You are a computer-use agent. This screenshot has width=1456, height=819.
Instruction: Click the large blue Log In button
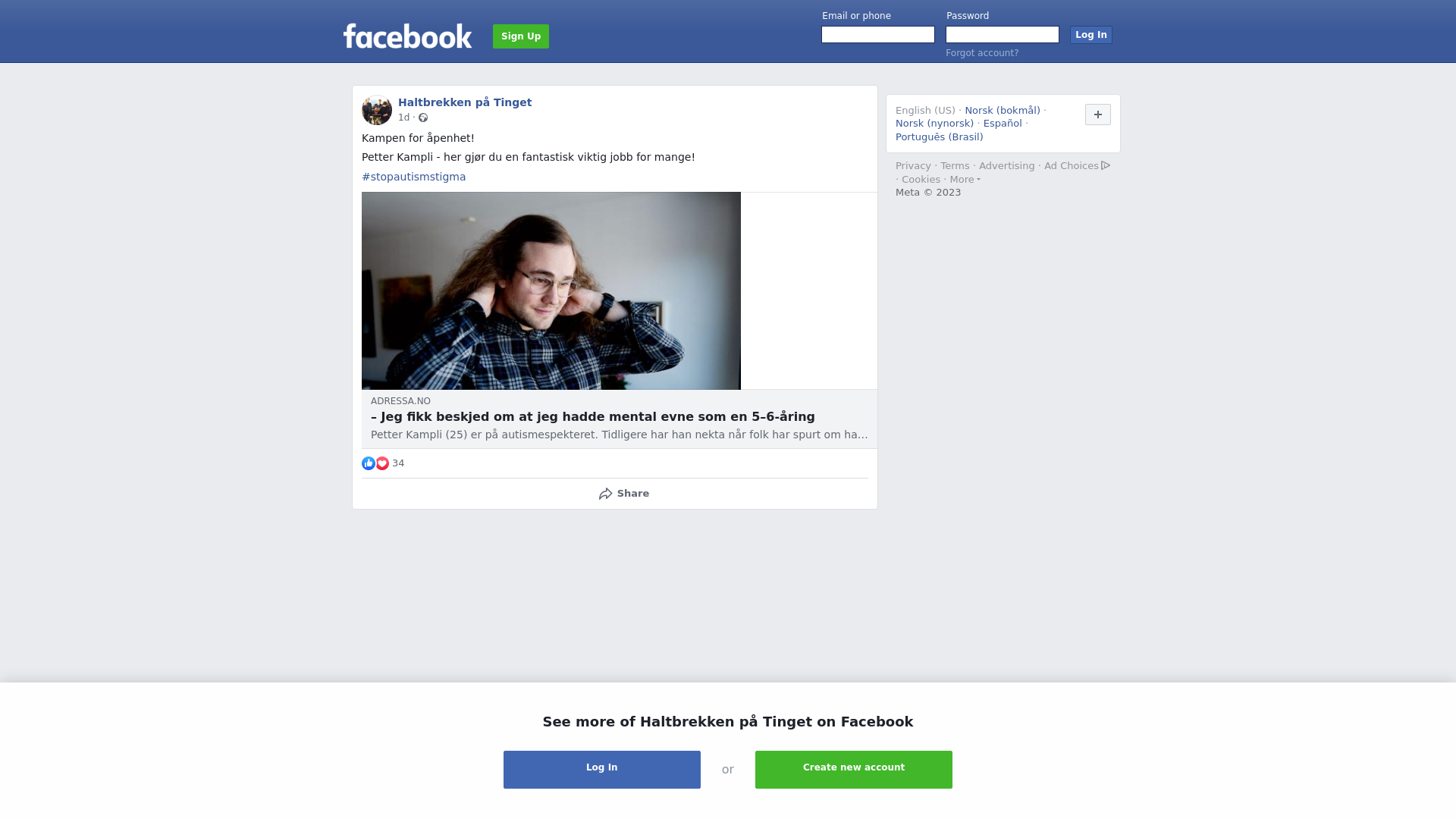click(x=602, y=770)
